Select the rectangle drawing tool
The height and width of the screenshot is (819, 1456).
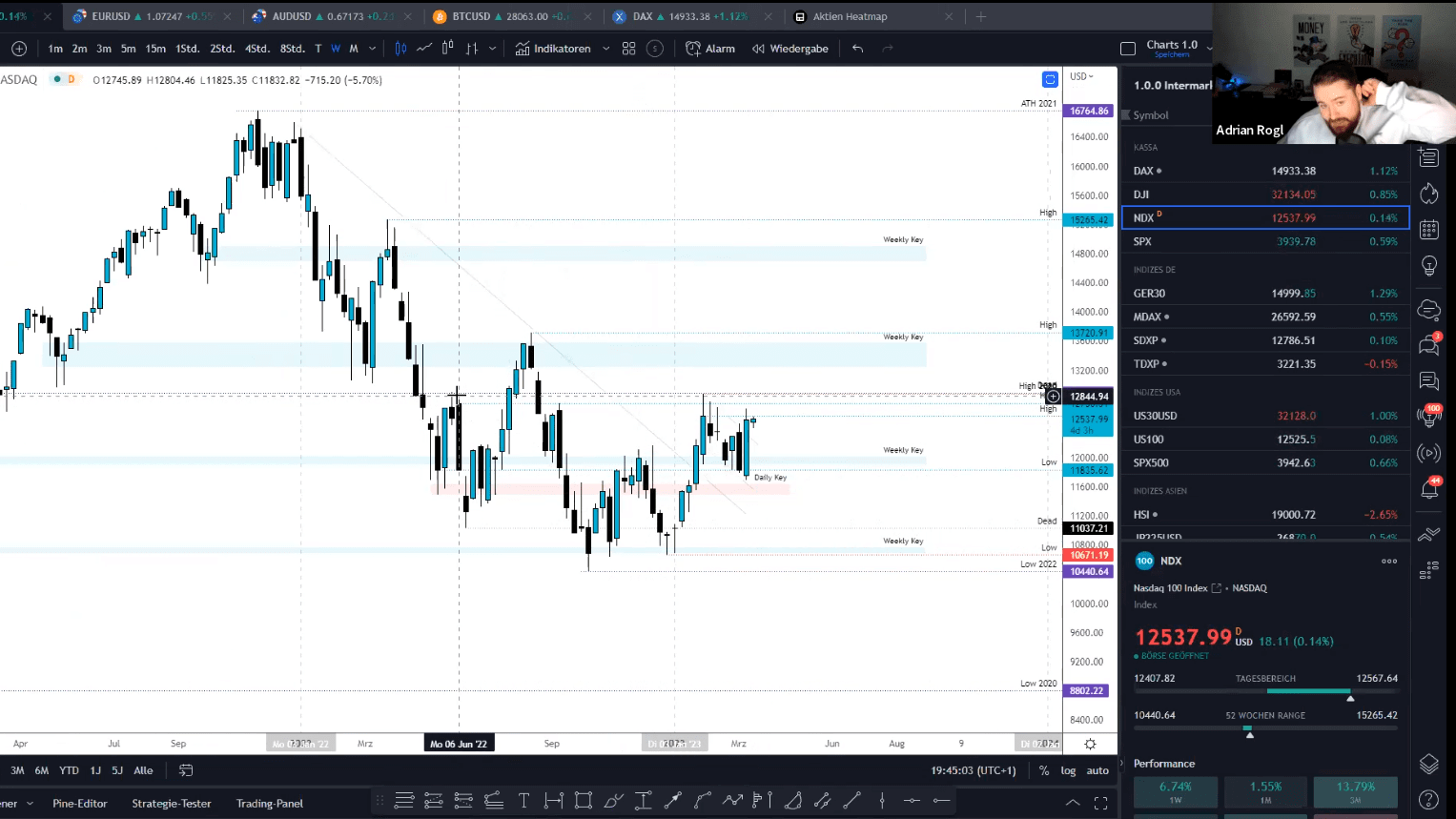click(584, 801)
